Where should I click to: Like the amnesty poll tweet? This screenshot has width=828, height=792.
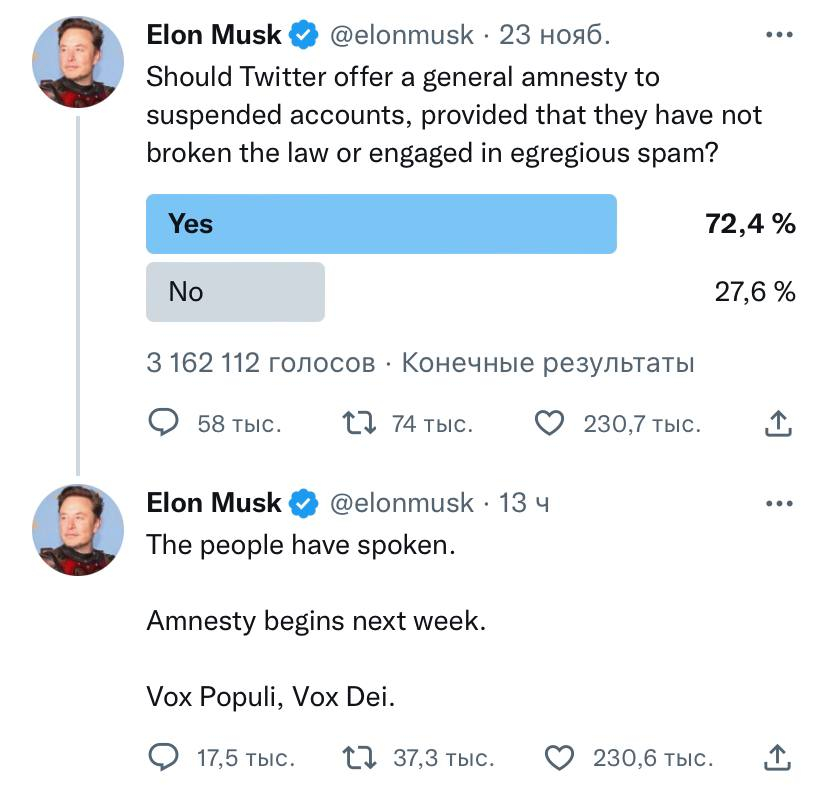coord(550,424)
